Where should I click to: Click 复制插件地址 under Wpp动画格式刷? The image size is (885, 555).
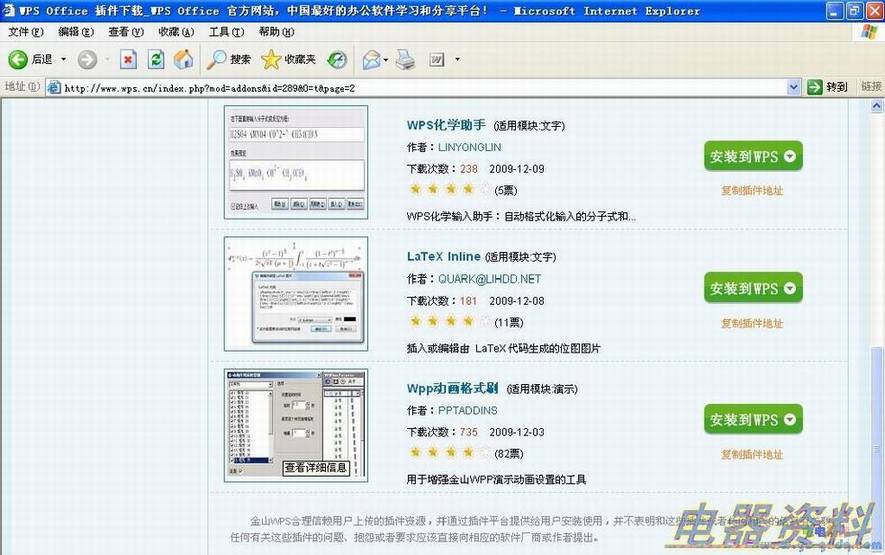[752, 455]
